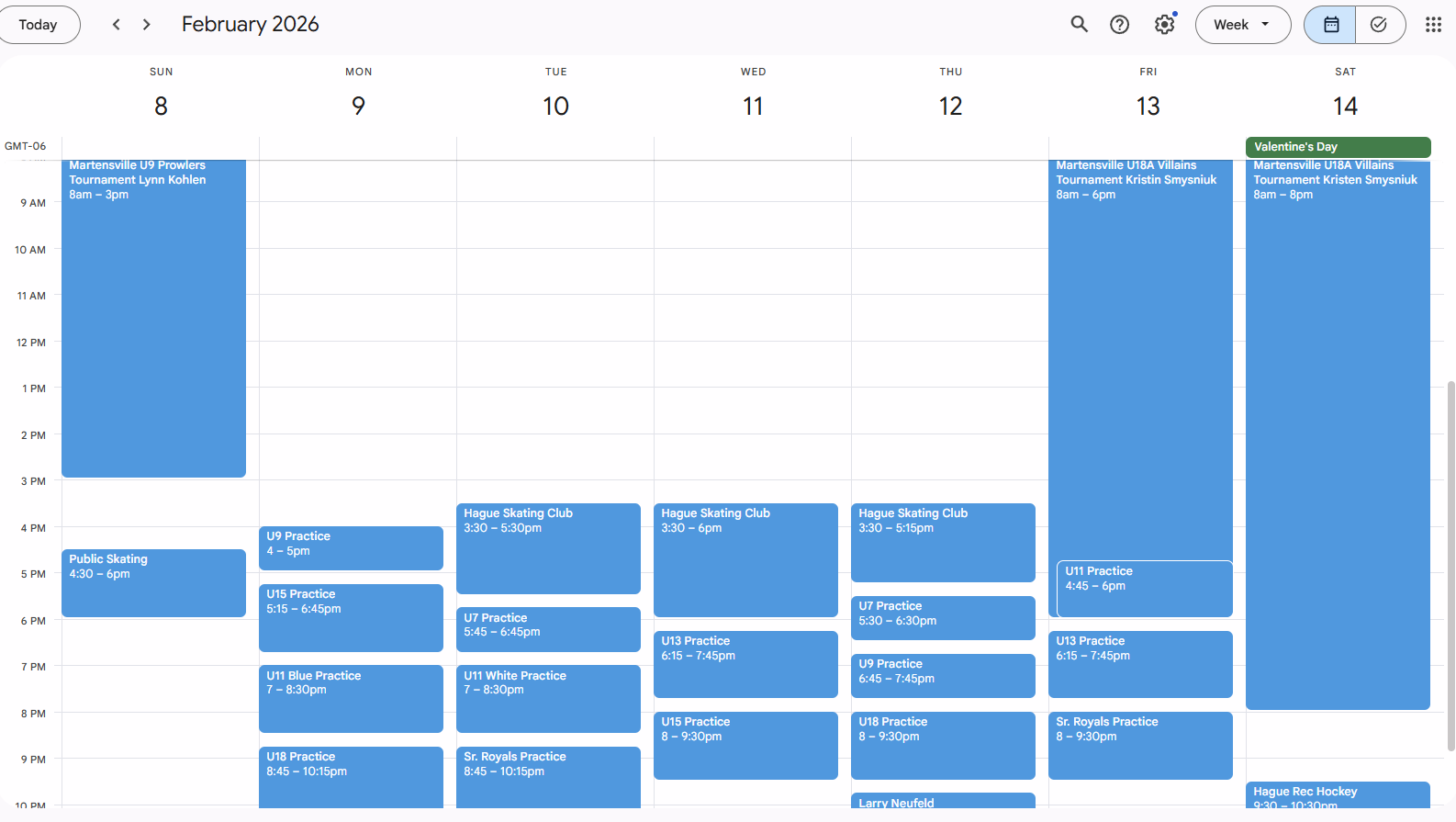Image resolution: width=1456 pixels, height=822 pixels.
Task: Expand the Week view dropdown
Action: [1242, 25]
